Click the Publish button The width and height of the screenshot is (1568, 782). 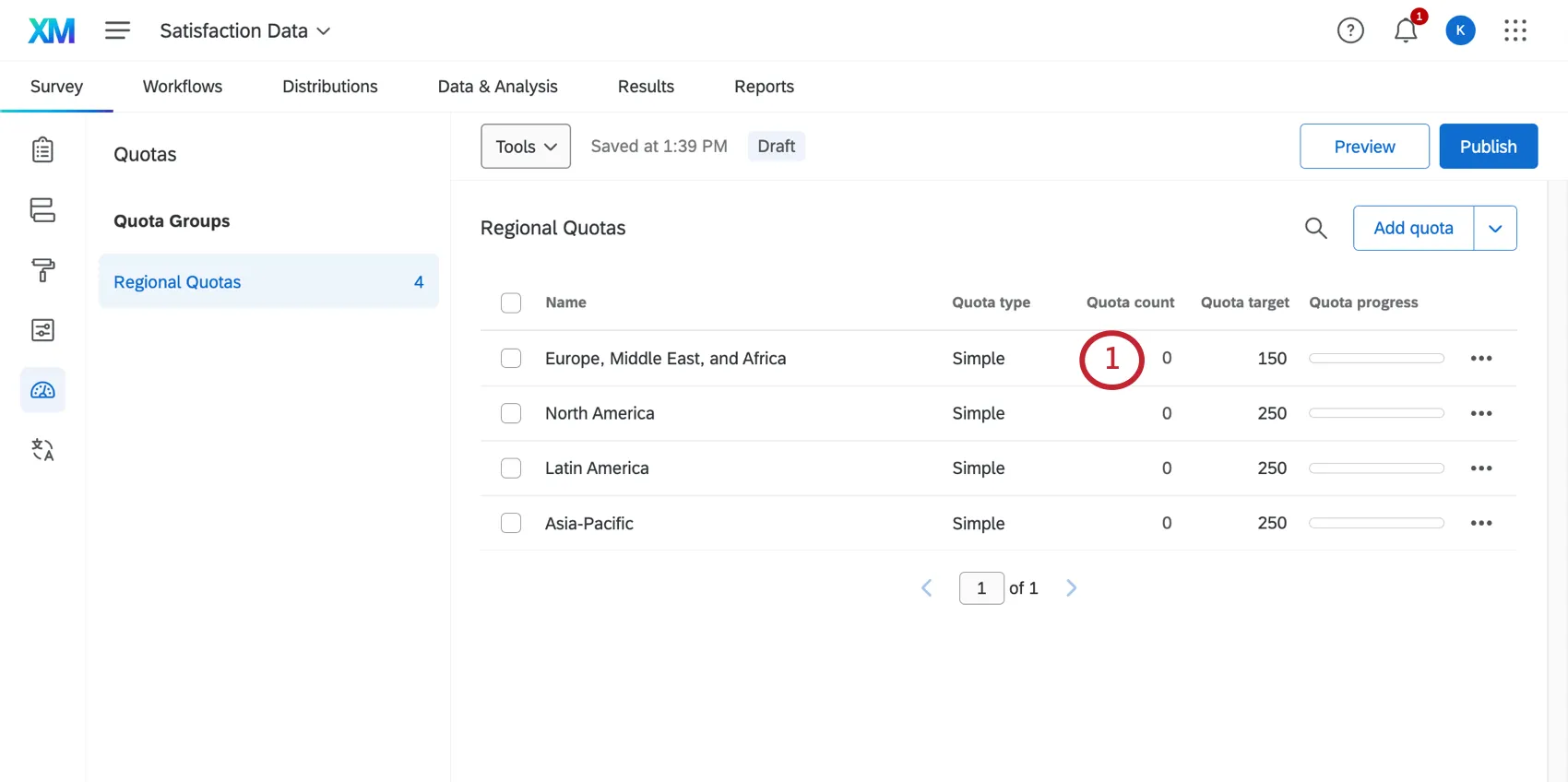pyautogui.click(x=1488, y=147)
